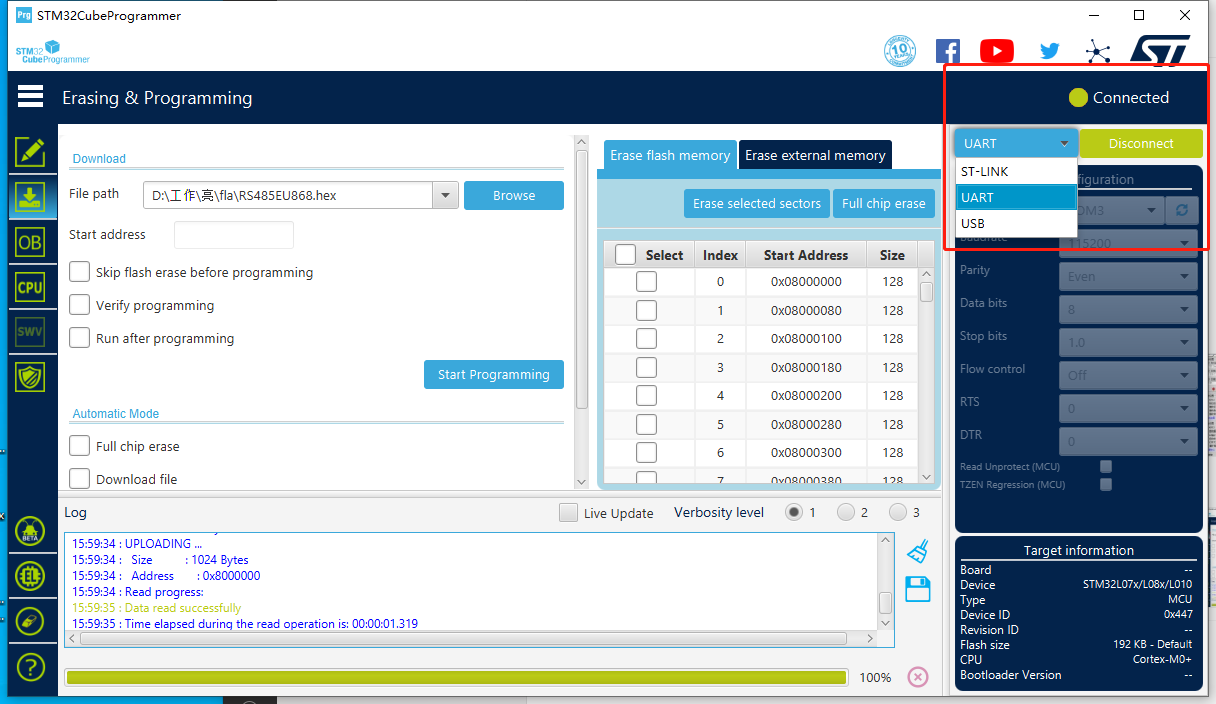
Task: Click the link/connection settings sidebar icon
Action: click(x=30, y=621)
